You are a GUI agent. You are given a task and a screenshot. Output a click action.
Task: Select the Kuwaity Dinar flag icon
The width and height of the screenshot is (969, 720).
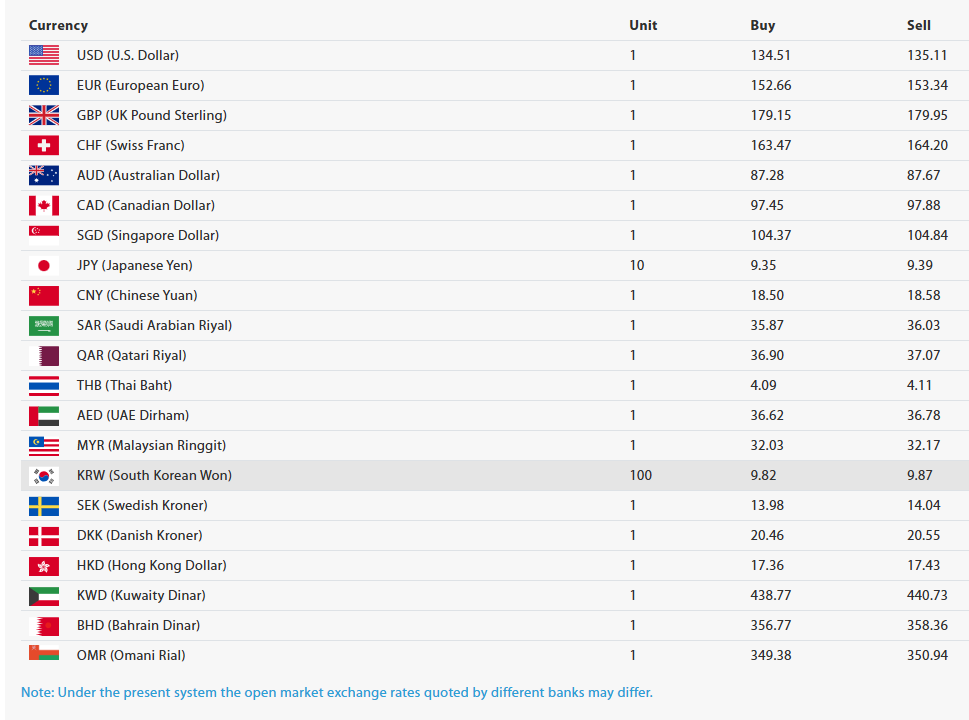(x=44, y=596)
